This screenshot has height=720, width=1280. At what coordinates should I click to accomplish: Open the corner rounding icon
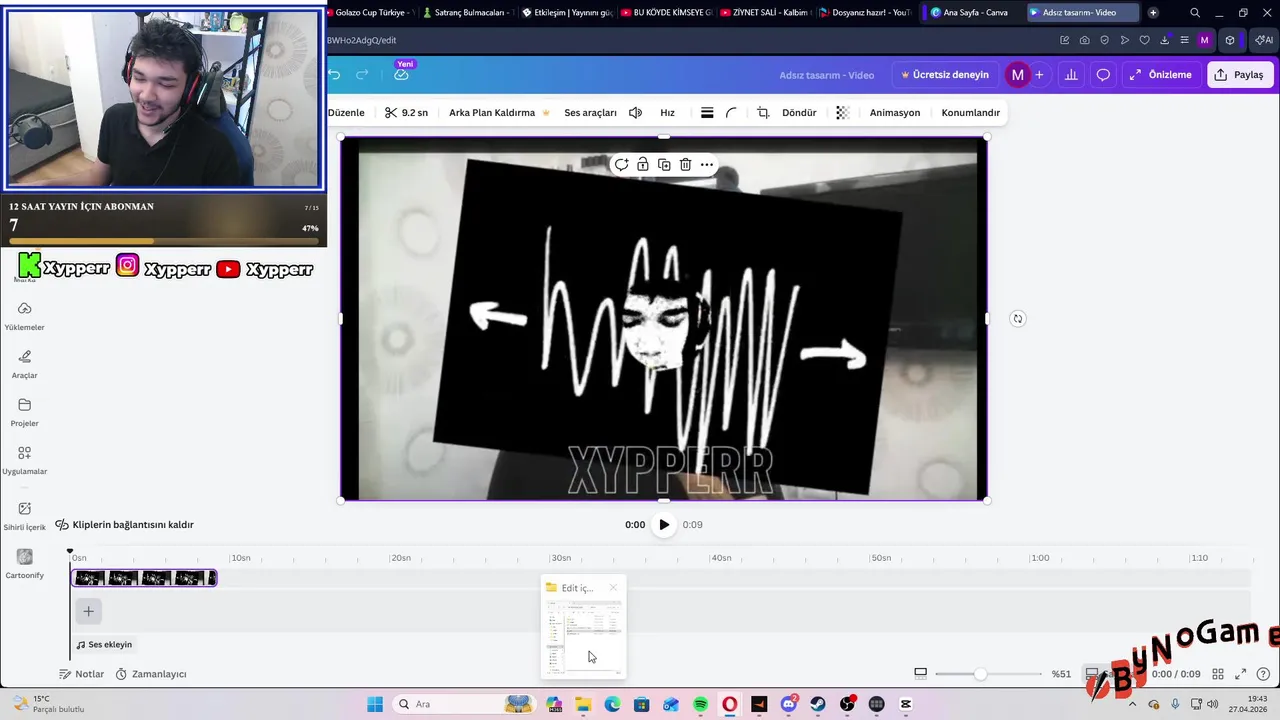731,113
